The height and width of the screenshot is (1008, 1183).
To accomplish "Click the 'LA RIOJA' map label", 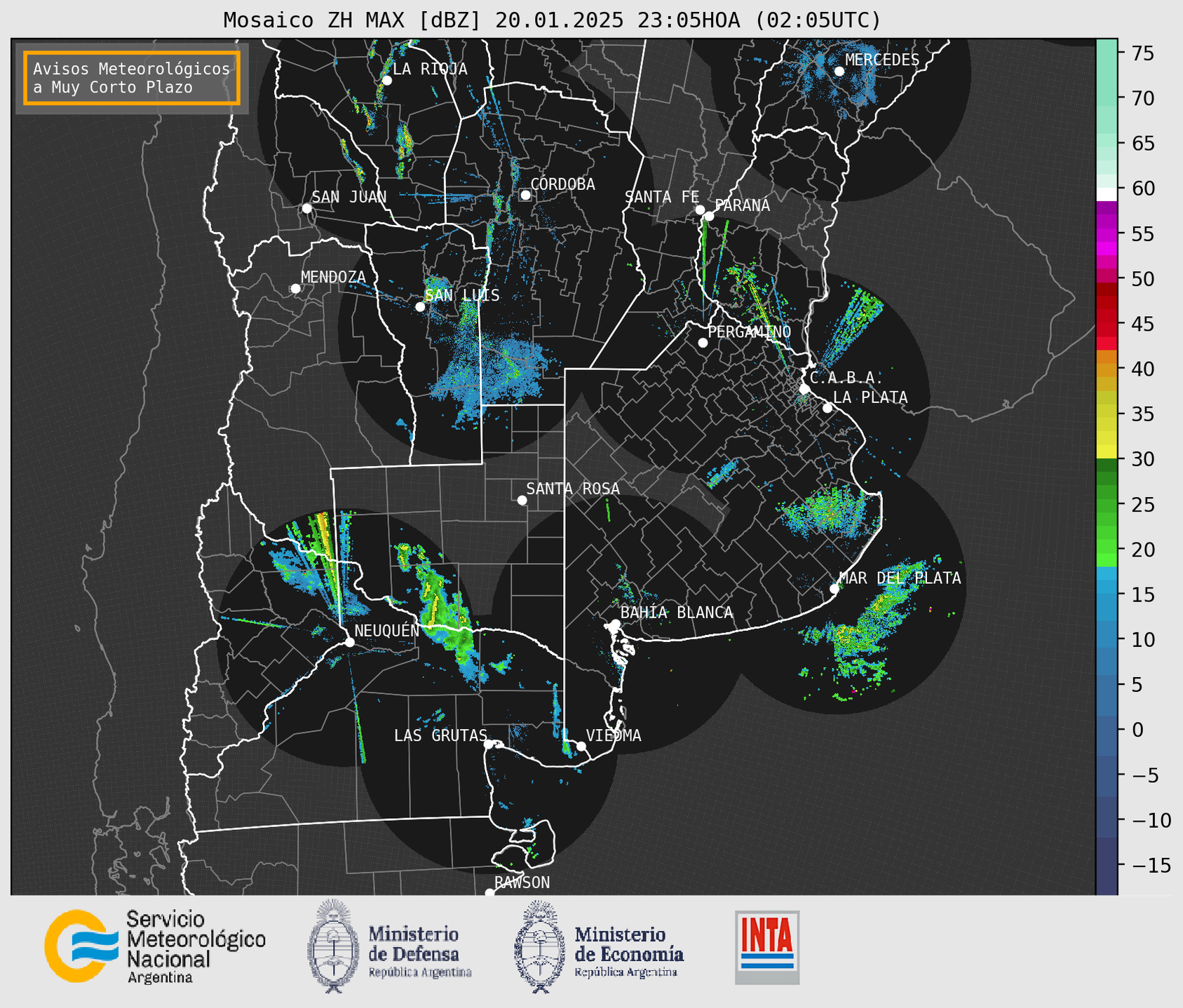I will (430, 69).
